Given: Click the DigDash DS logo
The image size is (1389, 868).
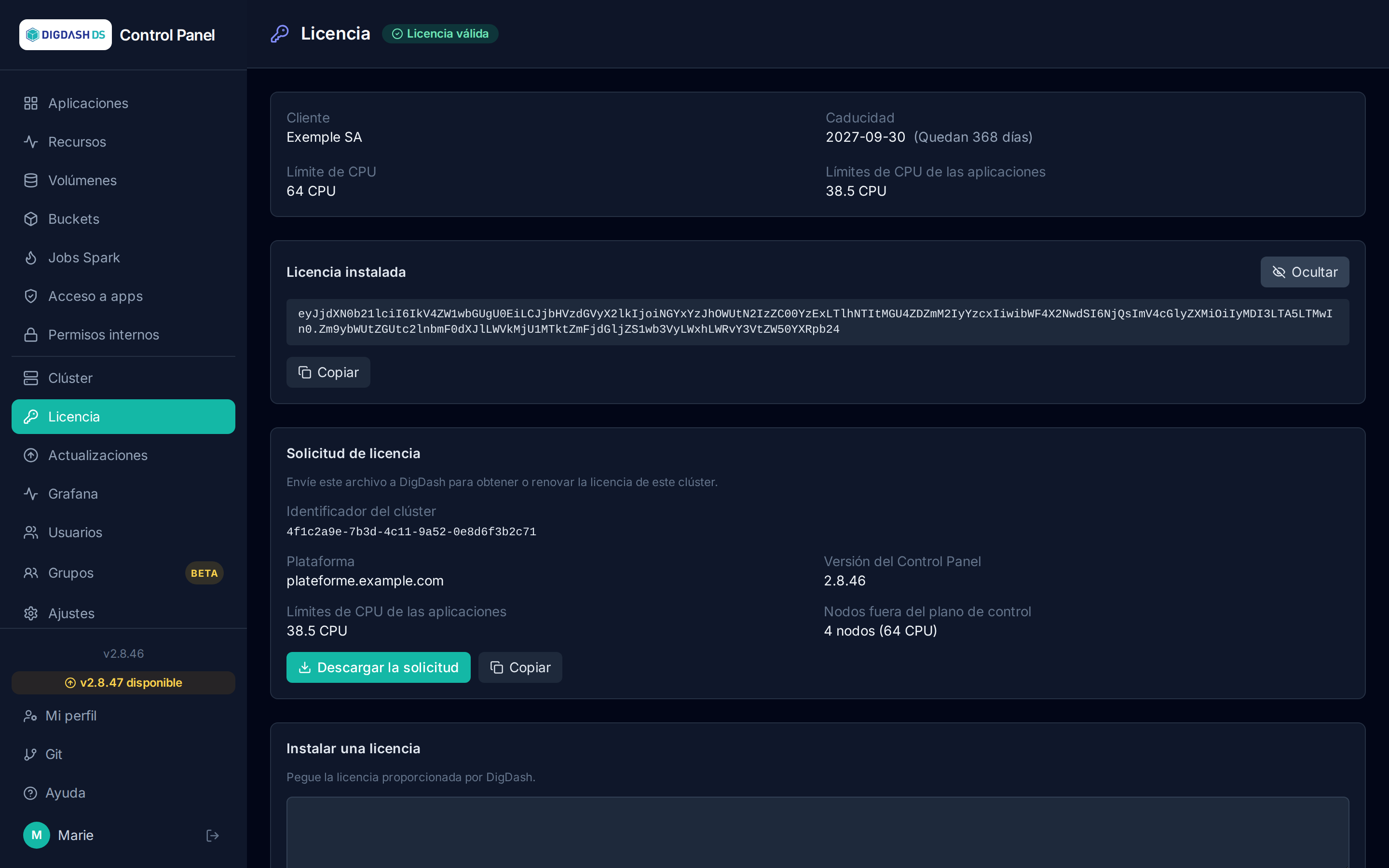Looking at the screenshot, I should click(66, 34).
